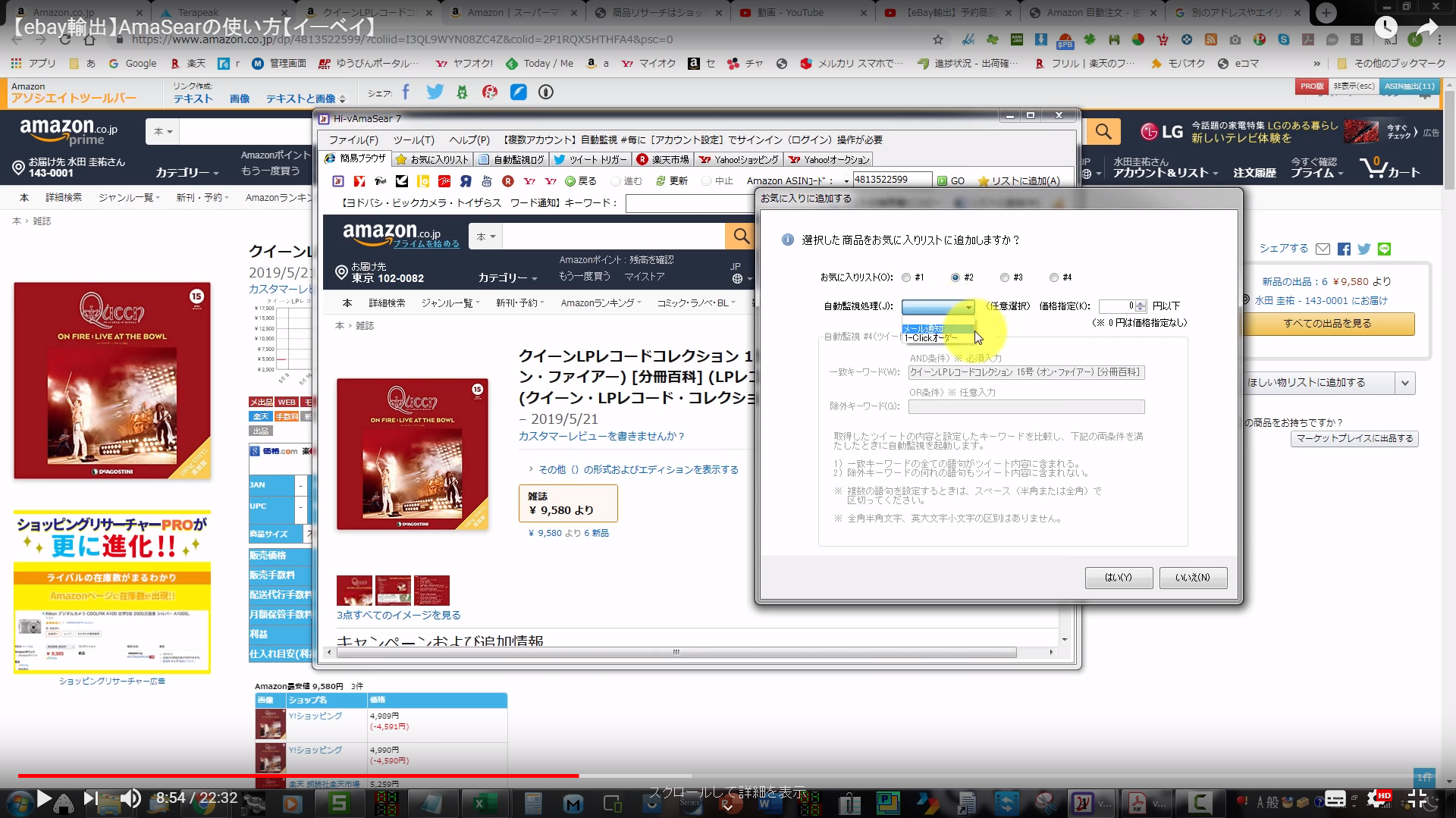This screenshot has width=1456, height=818.
Task: Click the はい(Y) button in dialog
Action: (x=1119, y=578)
